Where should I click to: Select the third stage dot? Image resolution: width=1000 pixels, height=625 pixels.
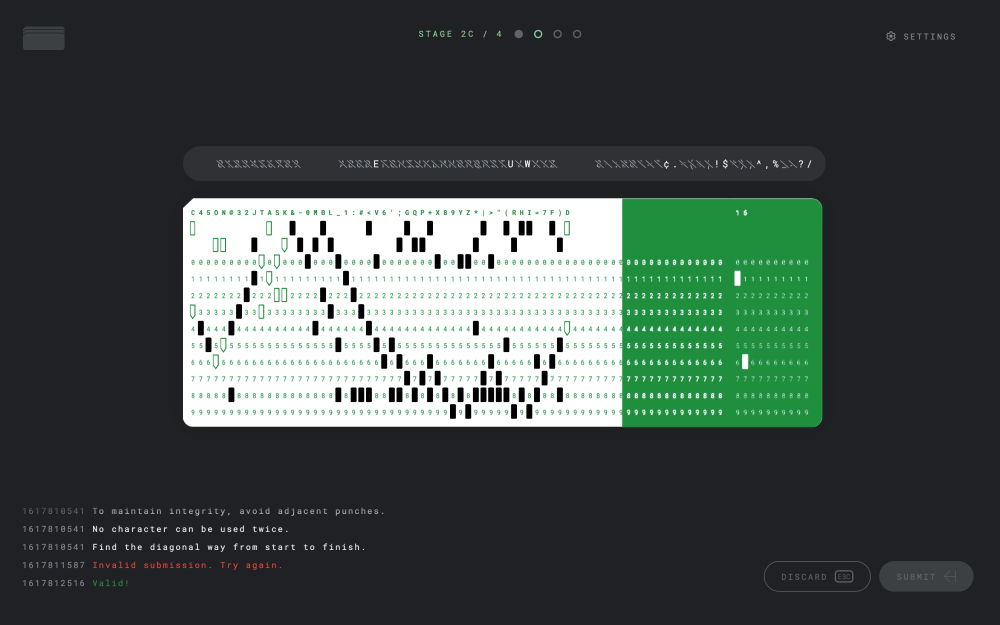(558, 34)
